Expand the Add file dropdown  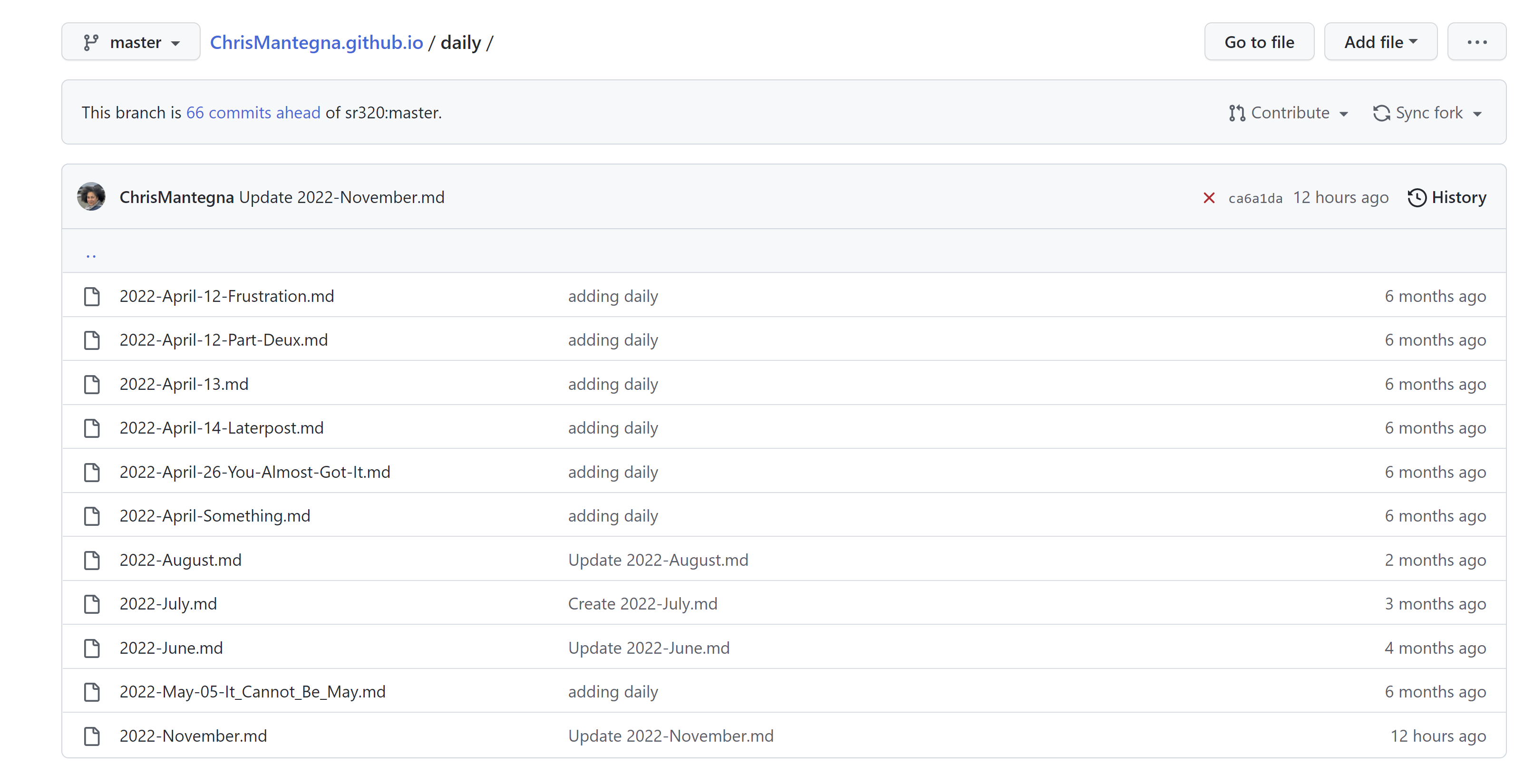(1381, 41)
